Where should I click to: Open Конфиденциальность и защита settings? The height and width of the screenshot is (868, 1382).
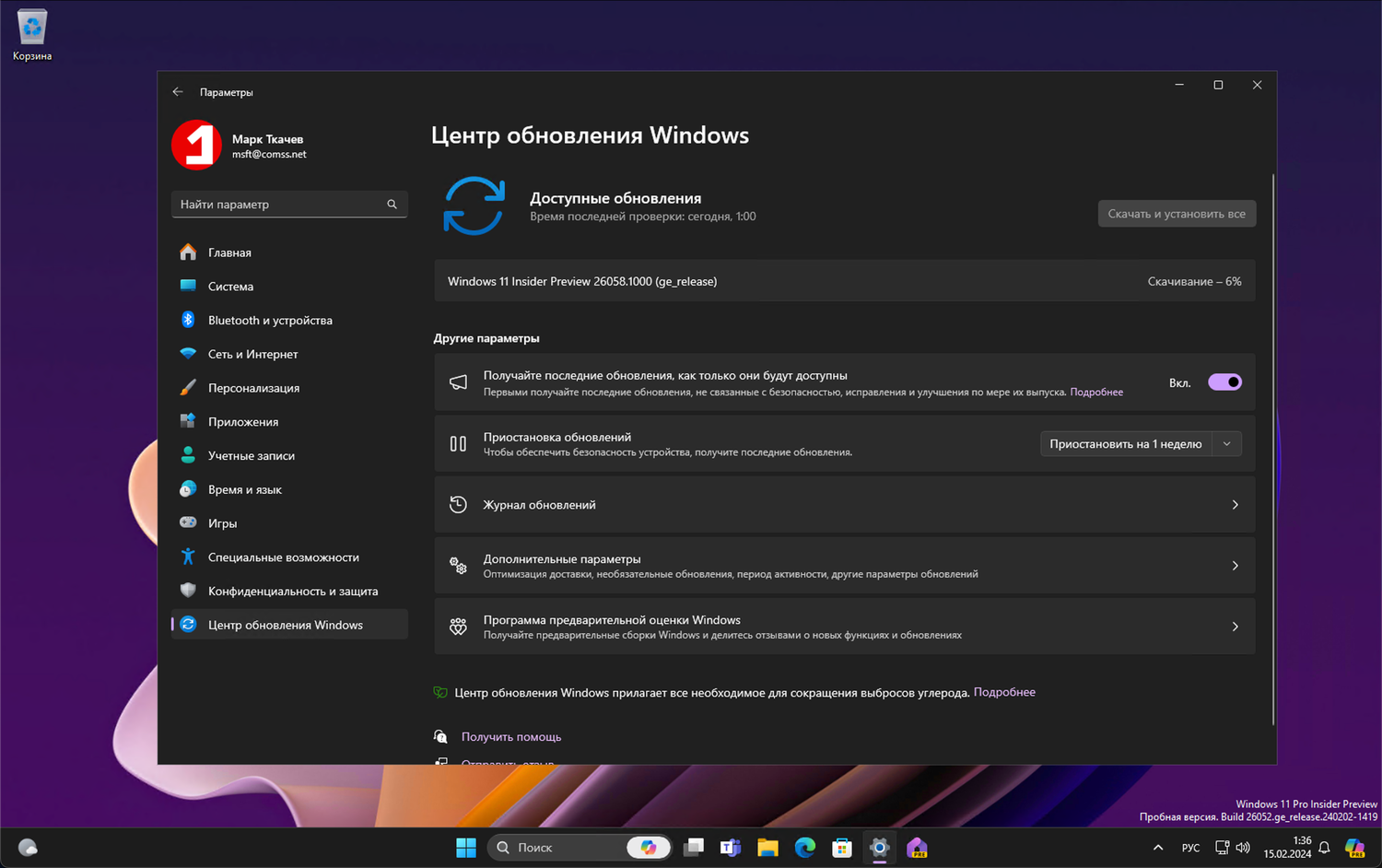[292, 591]
